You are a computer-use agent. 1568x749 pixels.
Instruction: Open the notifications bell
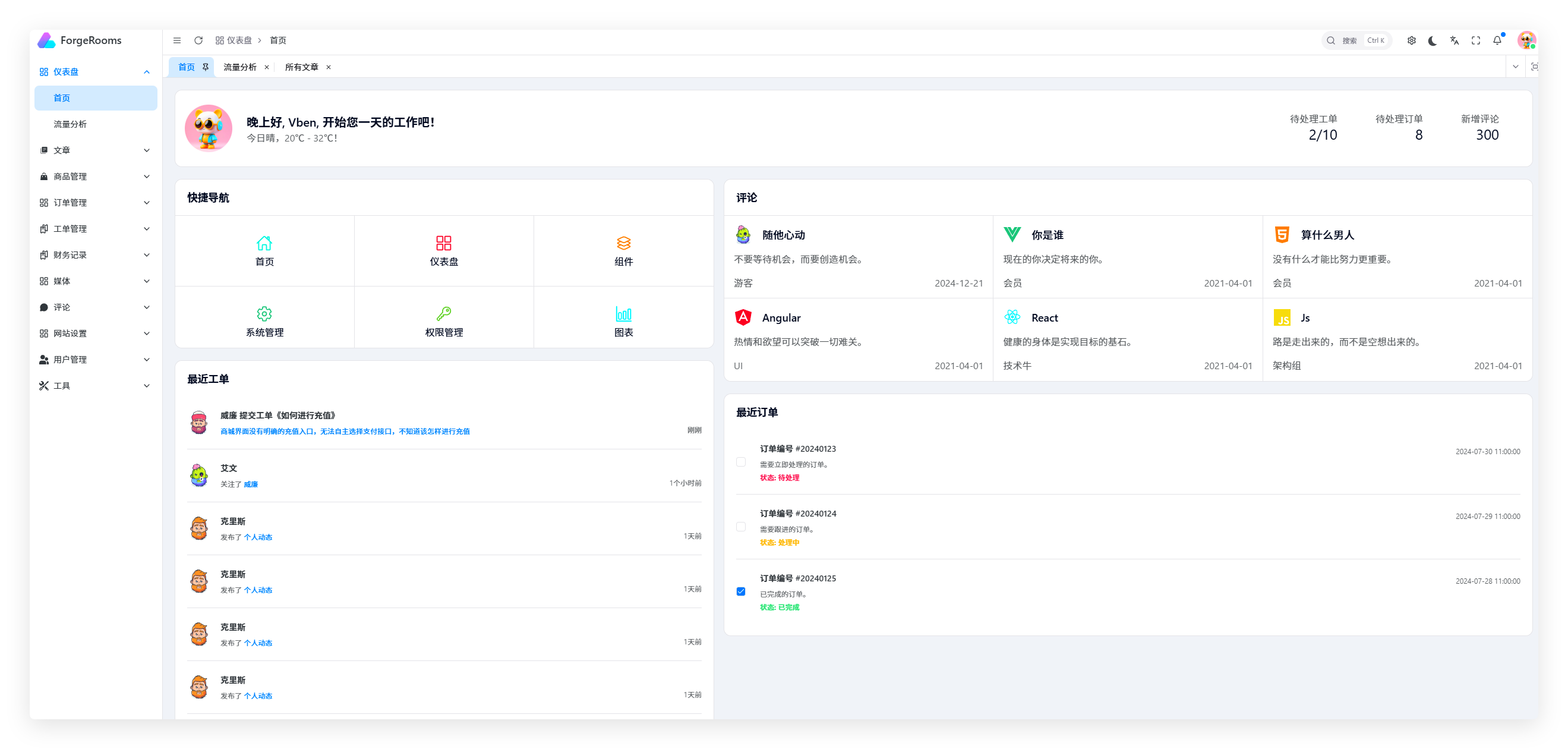(1497, 40)
